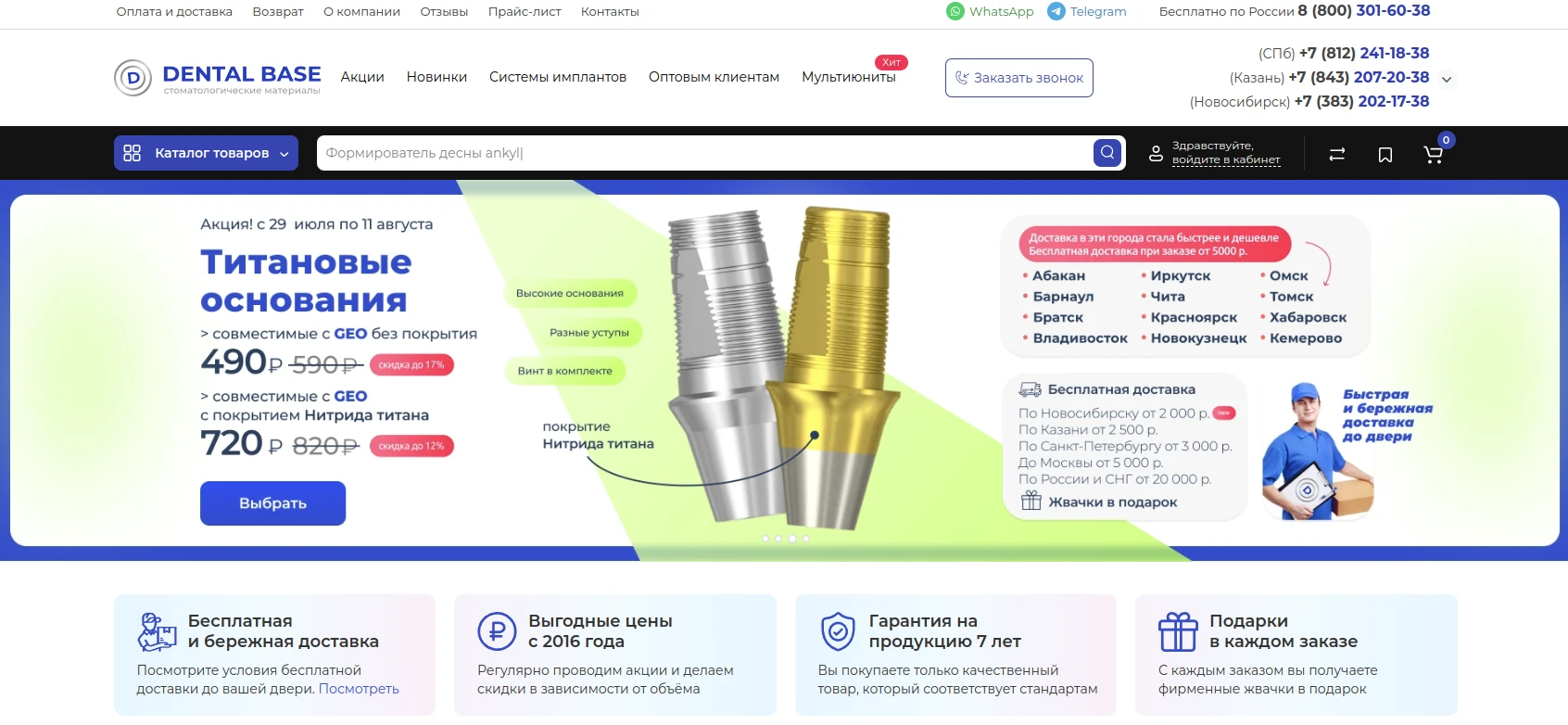Click the Telegram paper-plane icon
1568x725 pixels.
point(1056,11)
